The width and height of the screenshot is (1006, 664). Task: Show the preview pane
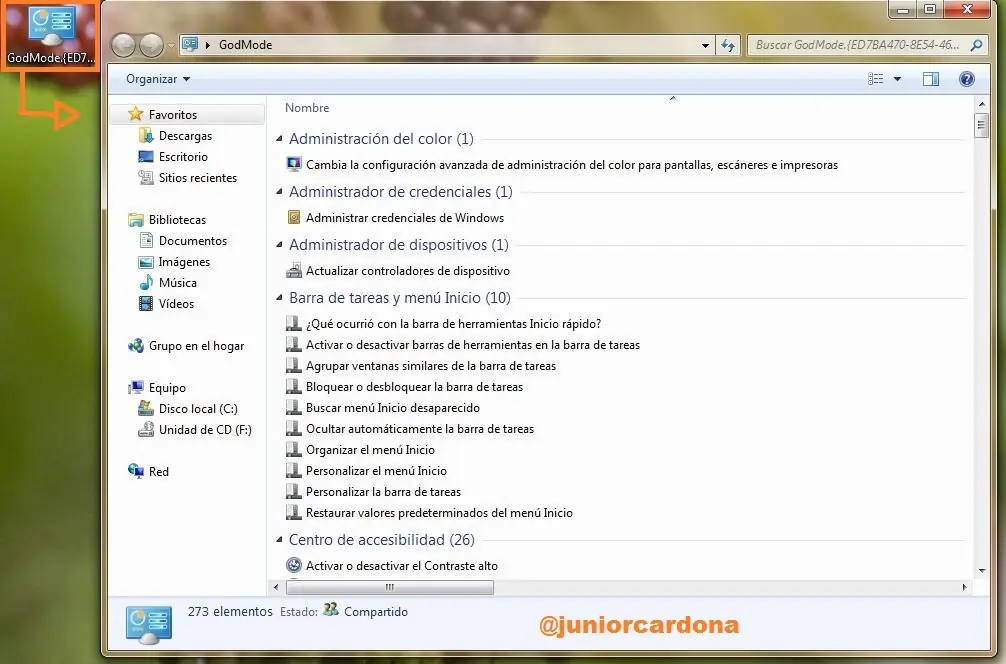click(x=930, y=79)
